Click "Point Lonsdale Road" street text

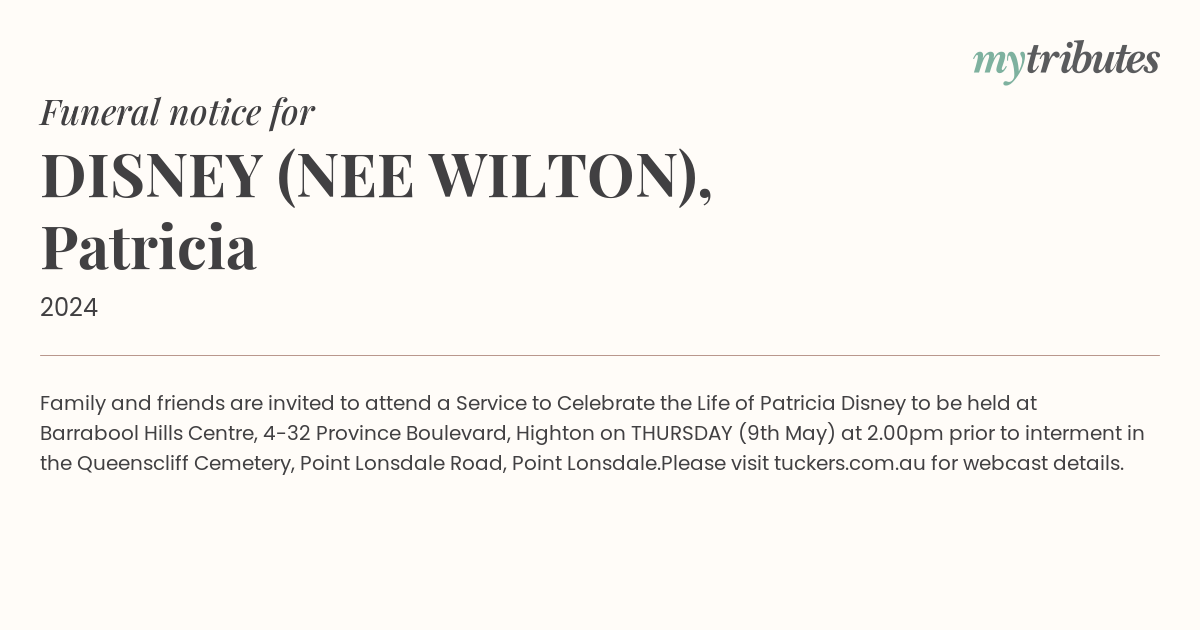click(x=403, y=463)
